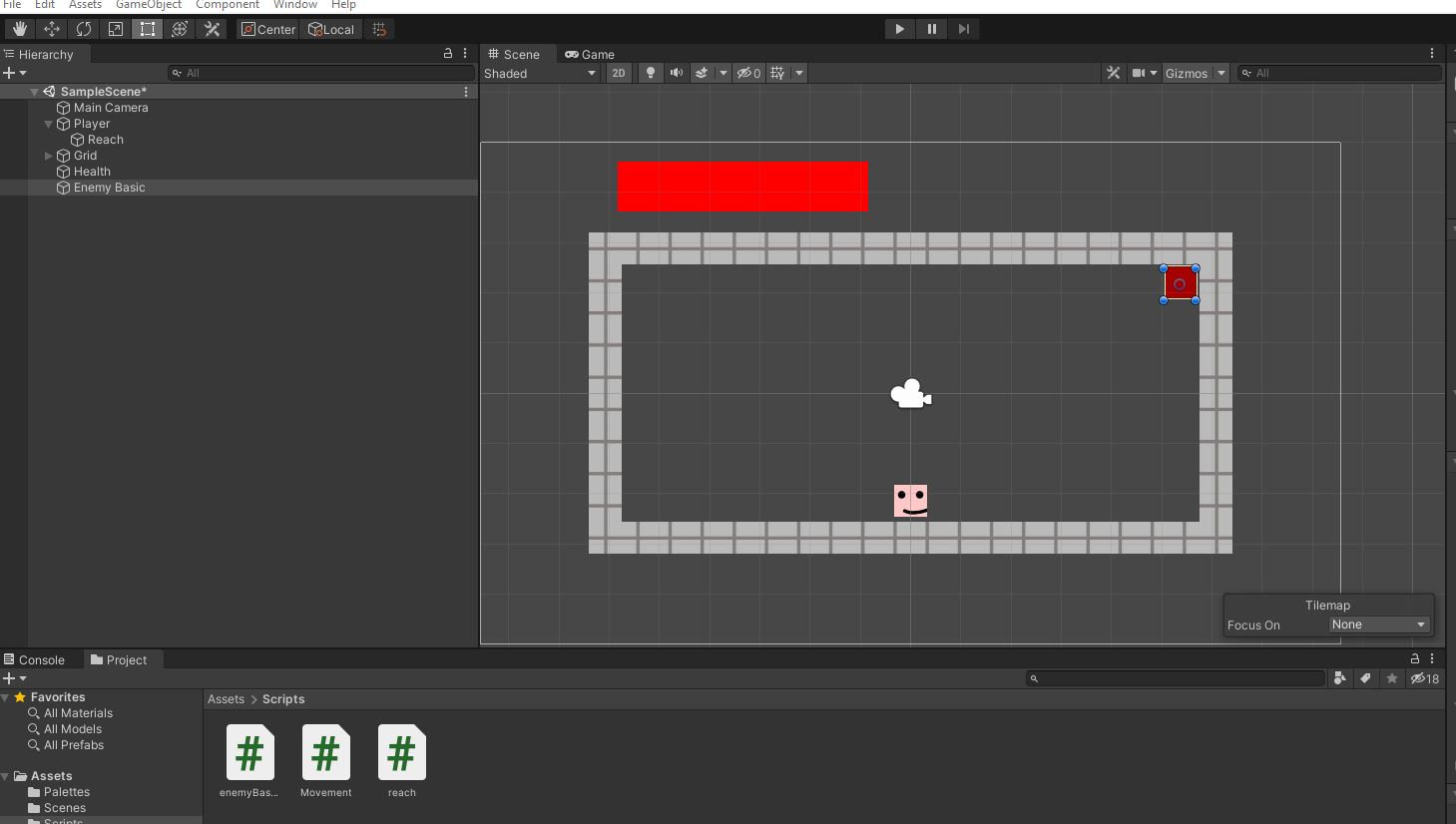The width and height of the screenshot is (1456, 824).
Task: Select Enemy Basic in Hierarchy
Action: point(109,188)
